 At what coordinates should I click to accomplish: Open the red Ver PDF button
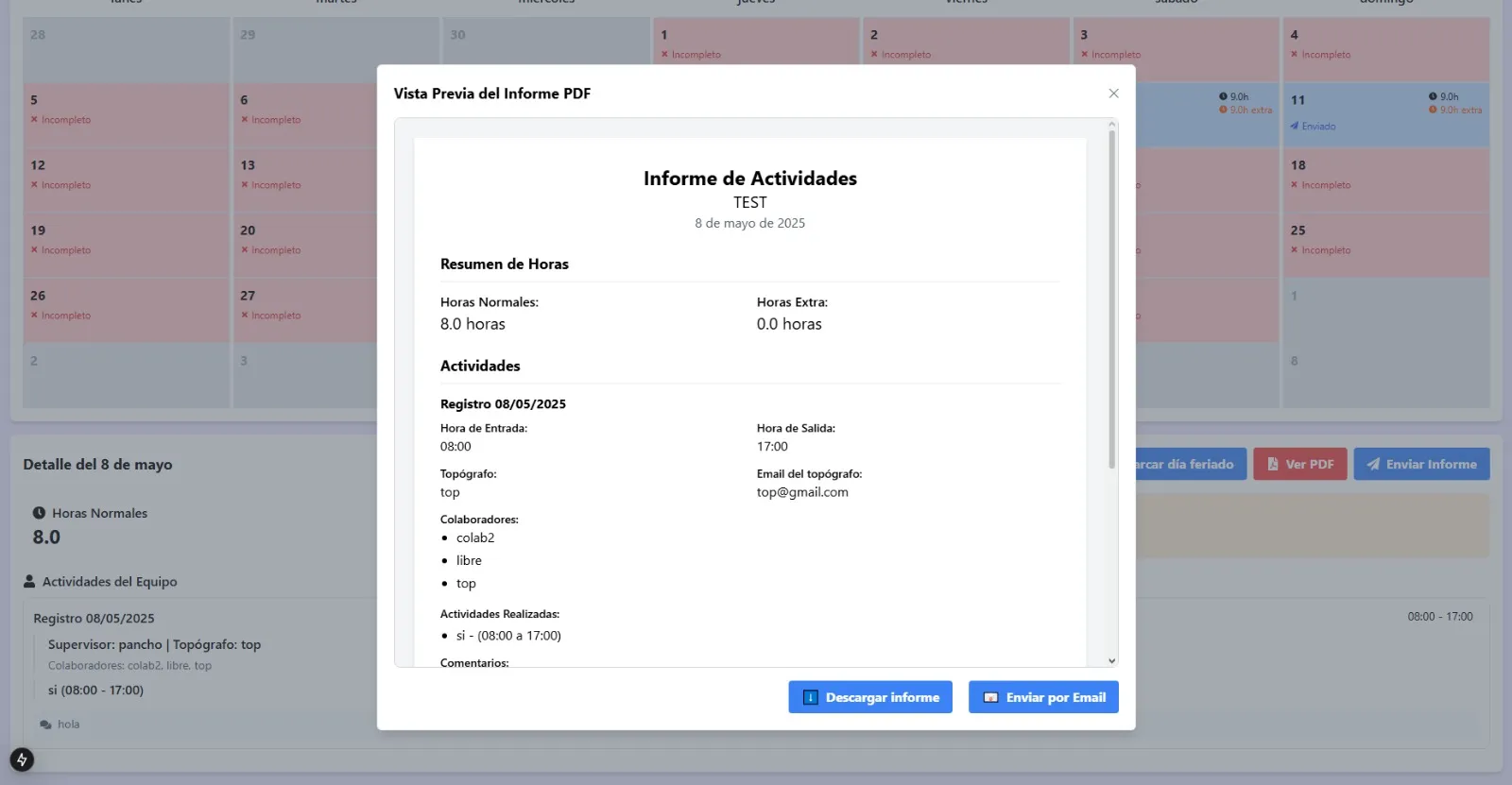point(1300,464)
